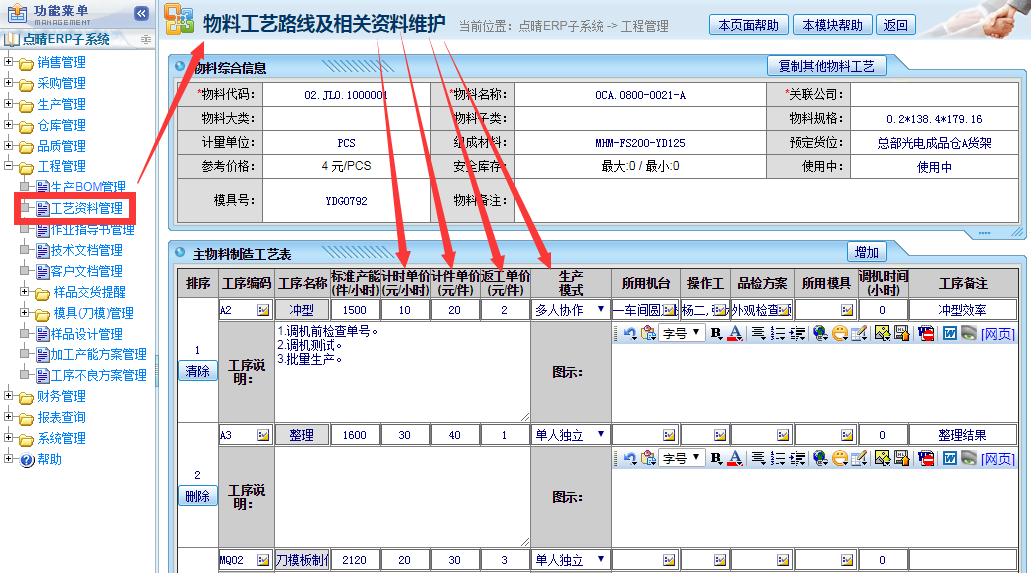1031x573 pixels.
Task: Click the 本页面帮助 help button
Action: coord(747,26)
